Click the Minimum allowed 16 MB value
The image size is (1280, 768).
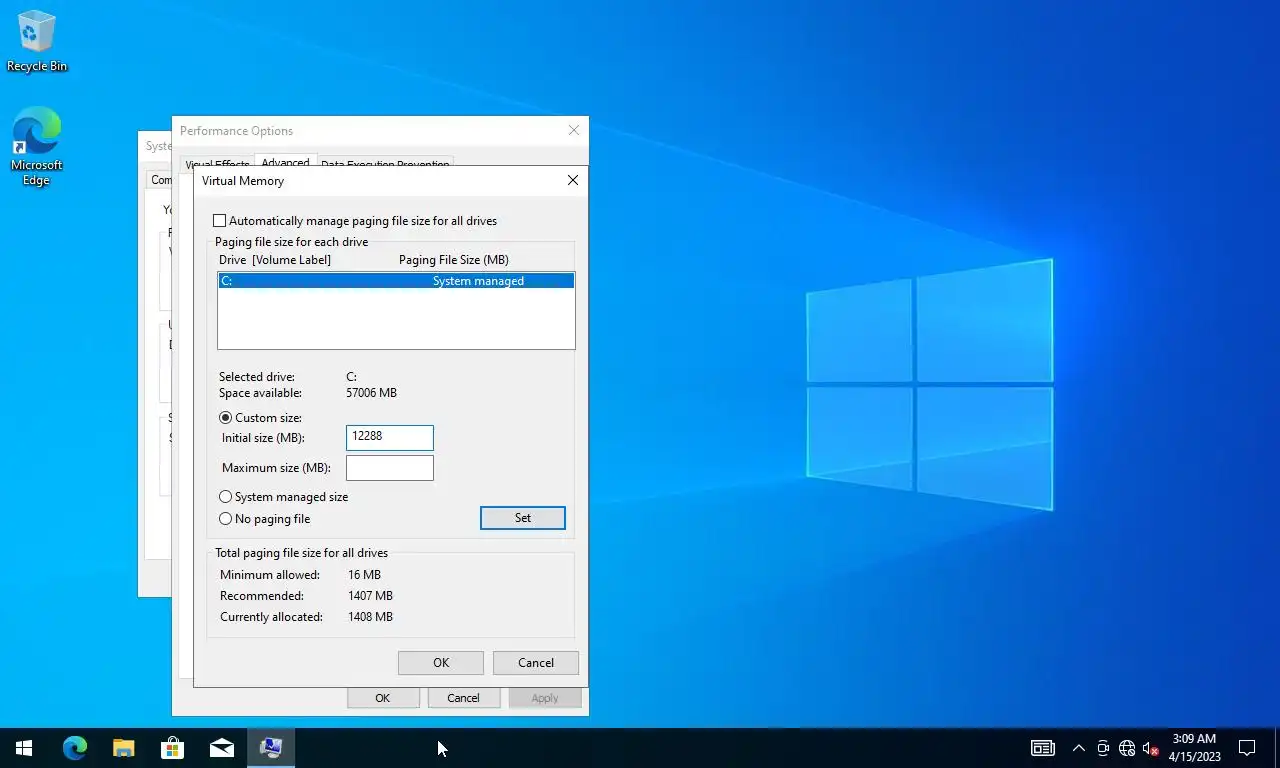pyautogui.click(x=365, y=575)
